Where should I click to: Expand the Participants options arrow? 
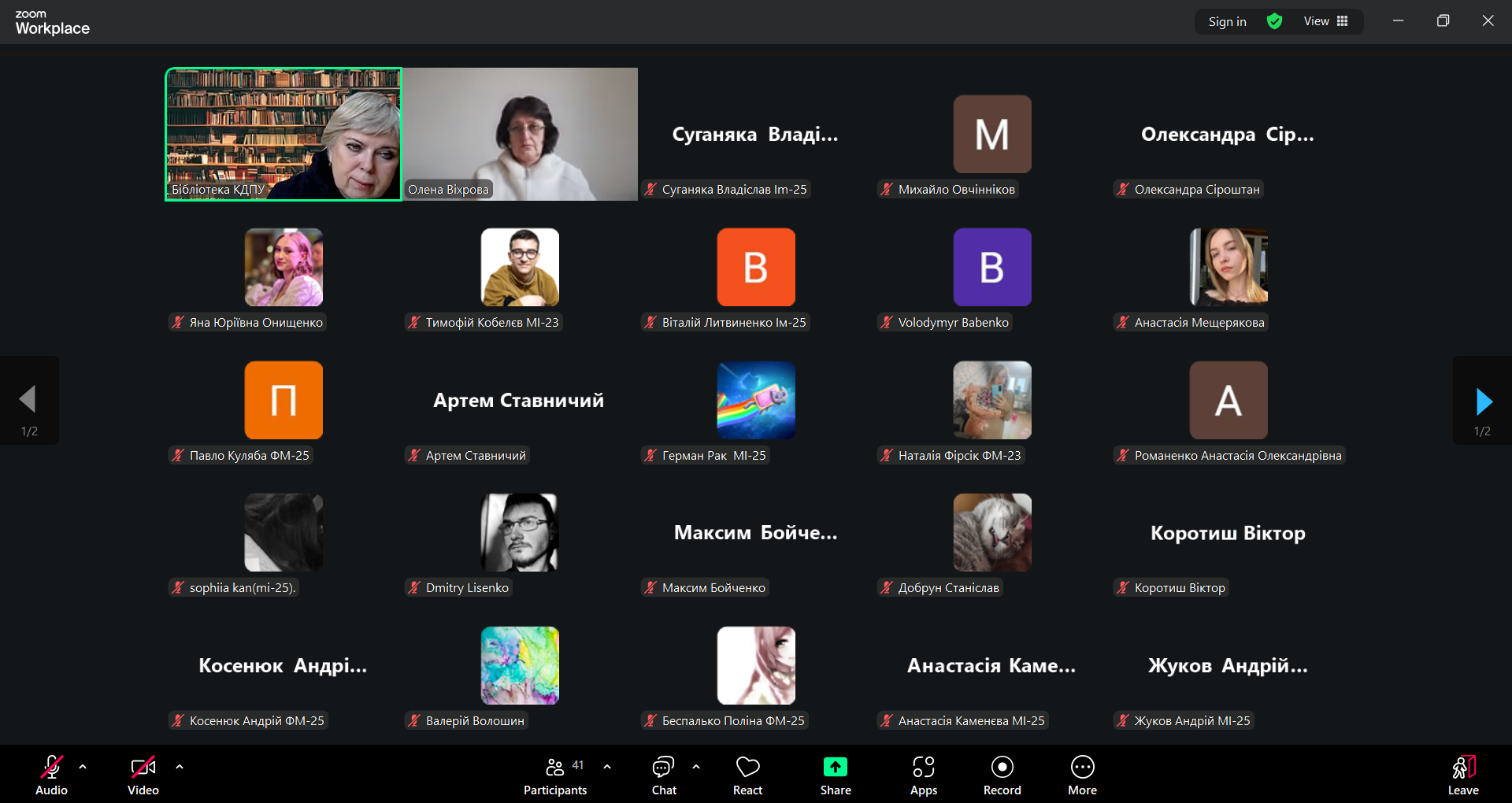607,766
